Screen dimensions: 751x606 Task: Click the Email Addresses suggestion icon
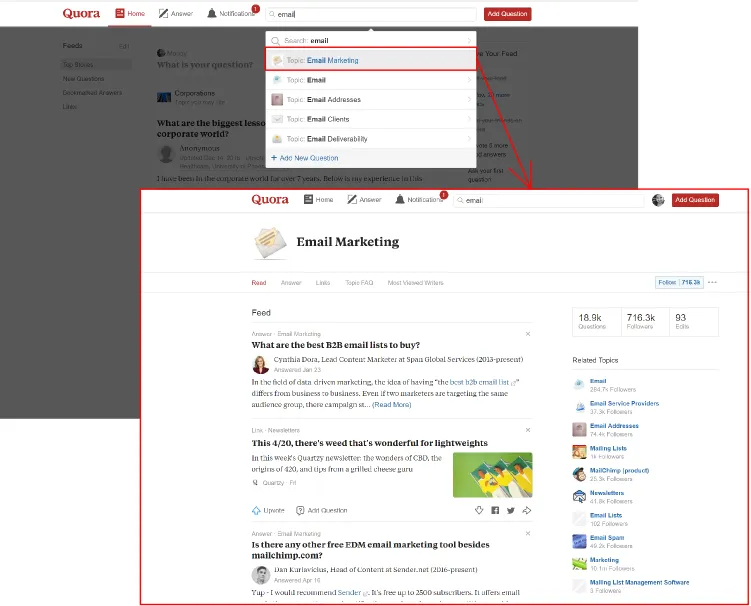(277, 100)
